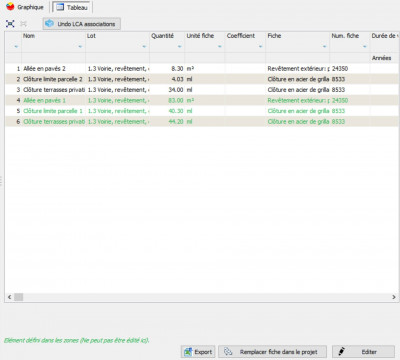Screen dimensions: 400x360
Task: Open the filter dropdown of Unité fiche column
Action: pyautogui.click(x=220, y=46)
